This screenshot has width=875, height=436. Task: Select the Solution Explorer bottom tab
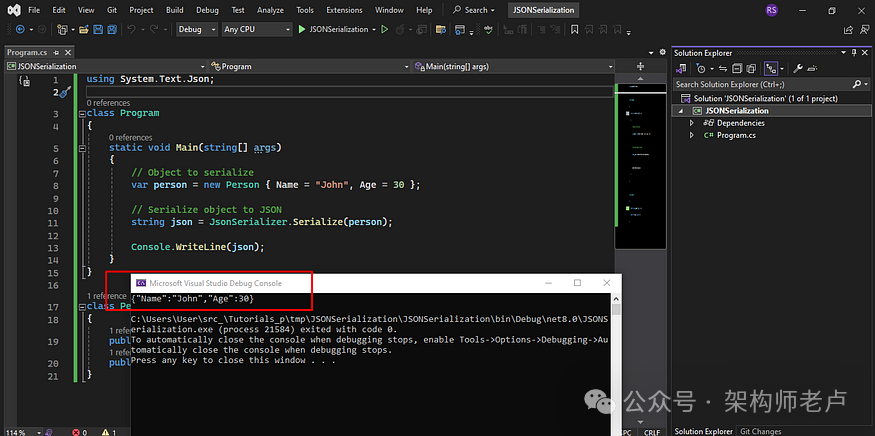703,431
